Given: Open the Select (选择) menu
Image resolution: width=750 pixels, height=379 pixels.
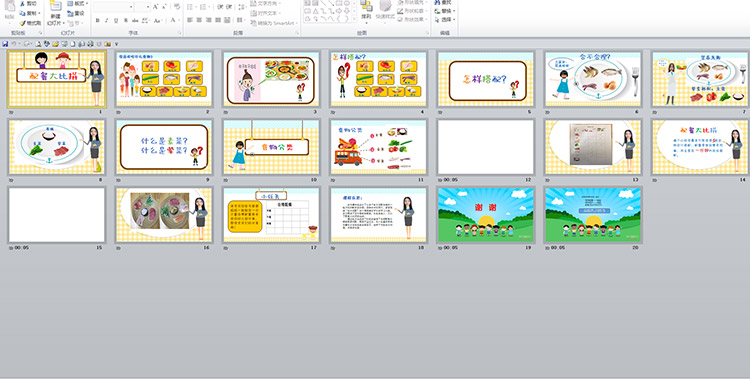Looking at the screenshot, I should 445,20.
